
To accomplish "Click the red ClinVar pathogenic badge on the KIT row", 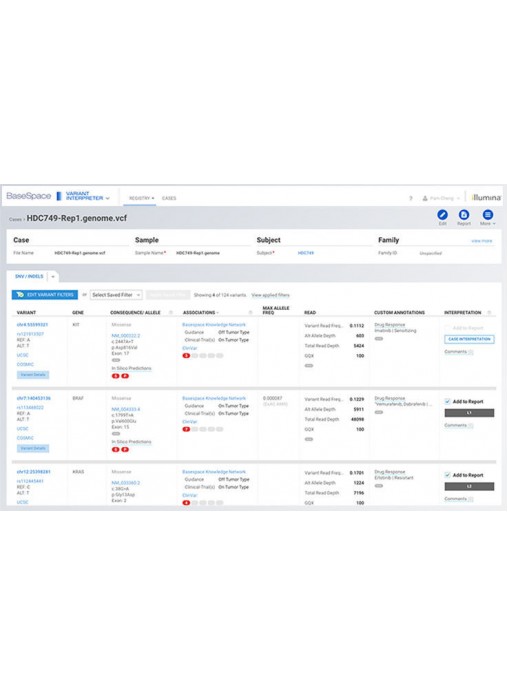I will pos(186,356).
